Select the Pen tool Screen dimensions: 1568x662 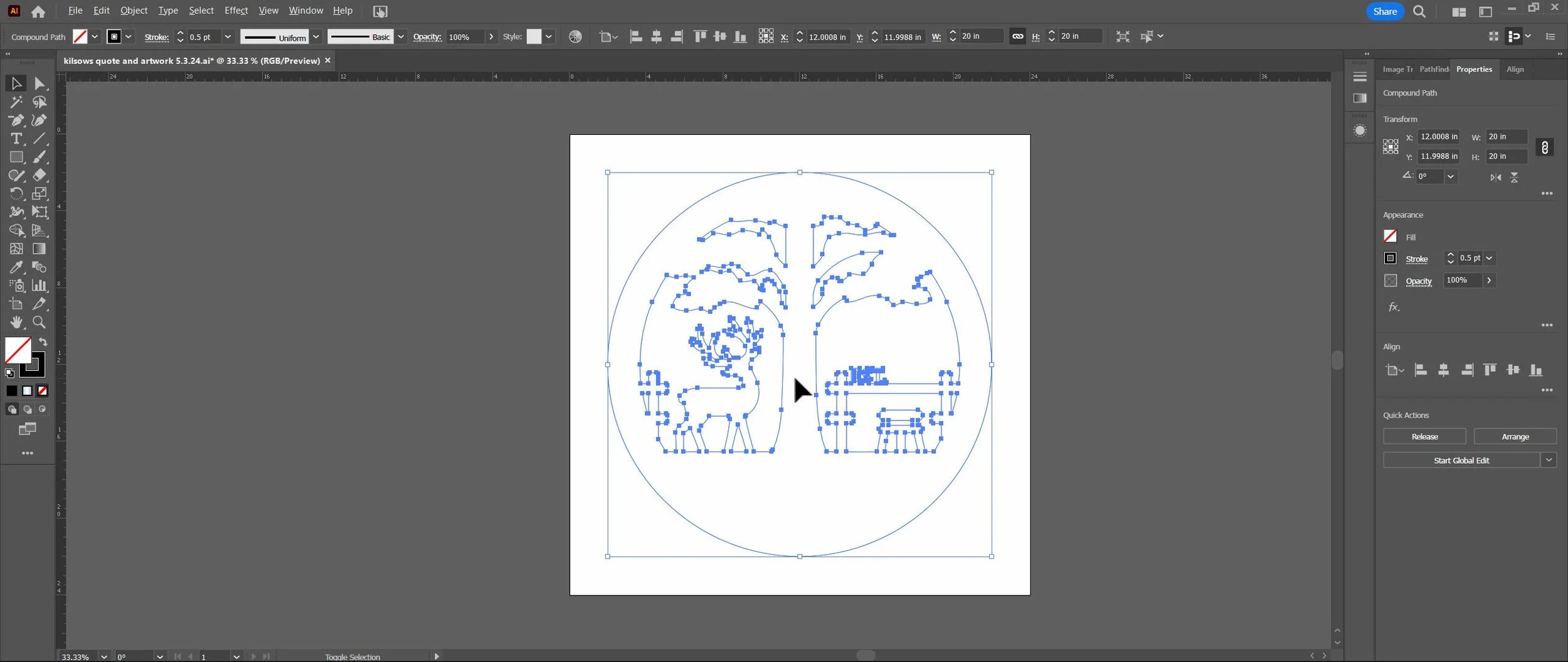tap(16, 120)
